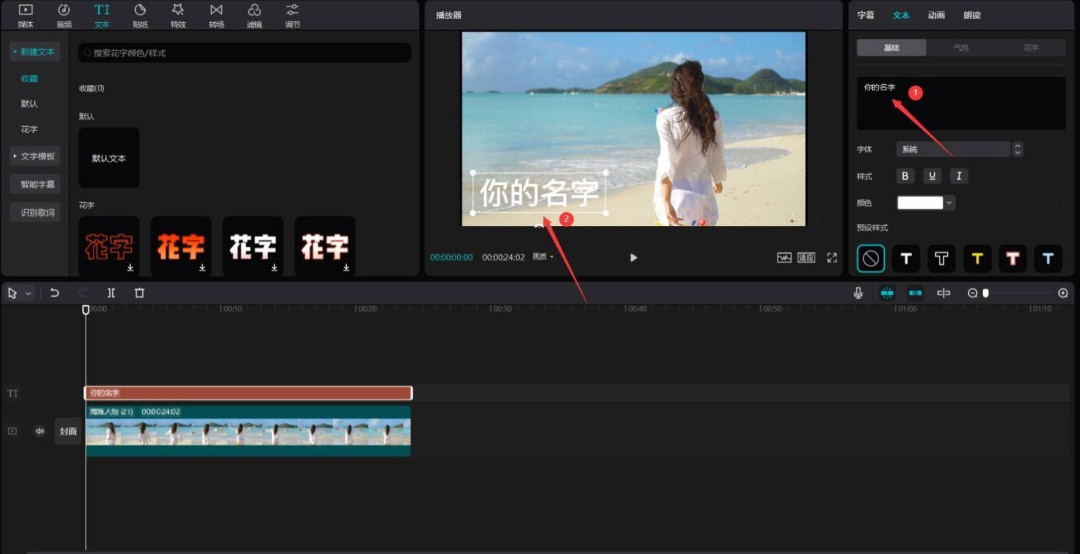1080x554 pixels.
Task: Switch to the 朗读 tab
Action: (972, 15)
